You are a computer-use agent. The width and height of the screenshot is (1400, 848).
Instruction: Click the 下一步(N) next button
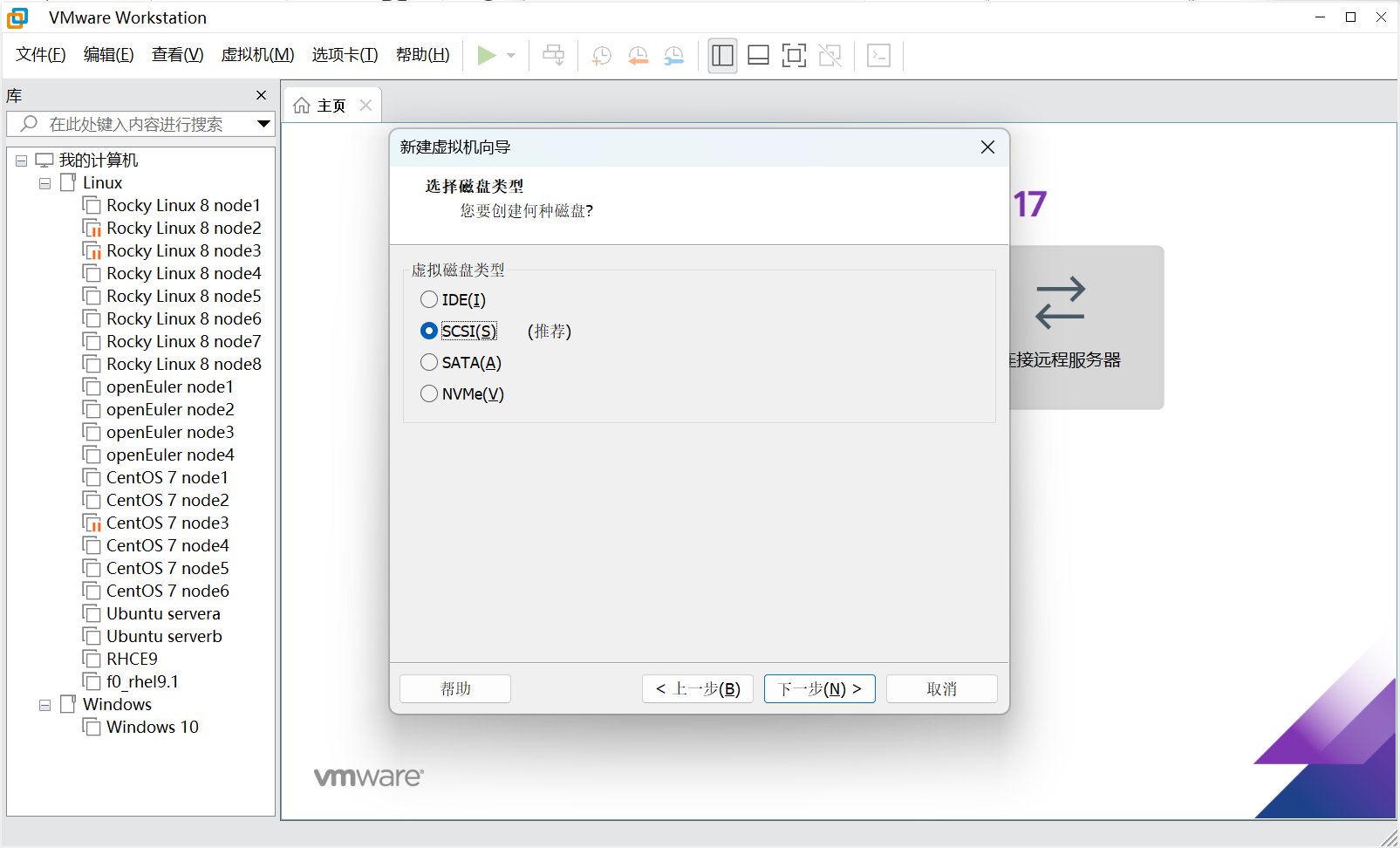tap(820, 688)
